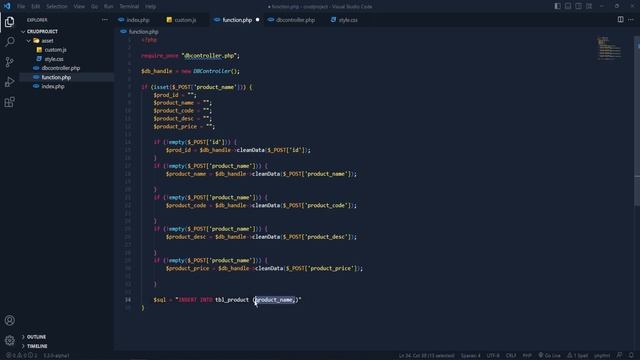The width and height of the screenshot is (640, 360).
Task: Open Run and Debug view
Action: point(9,82)
